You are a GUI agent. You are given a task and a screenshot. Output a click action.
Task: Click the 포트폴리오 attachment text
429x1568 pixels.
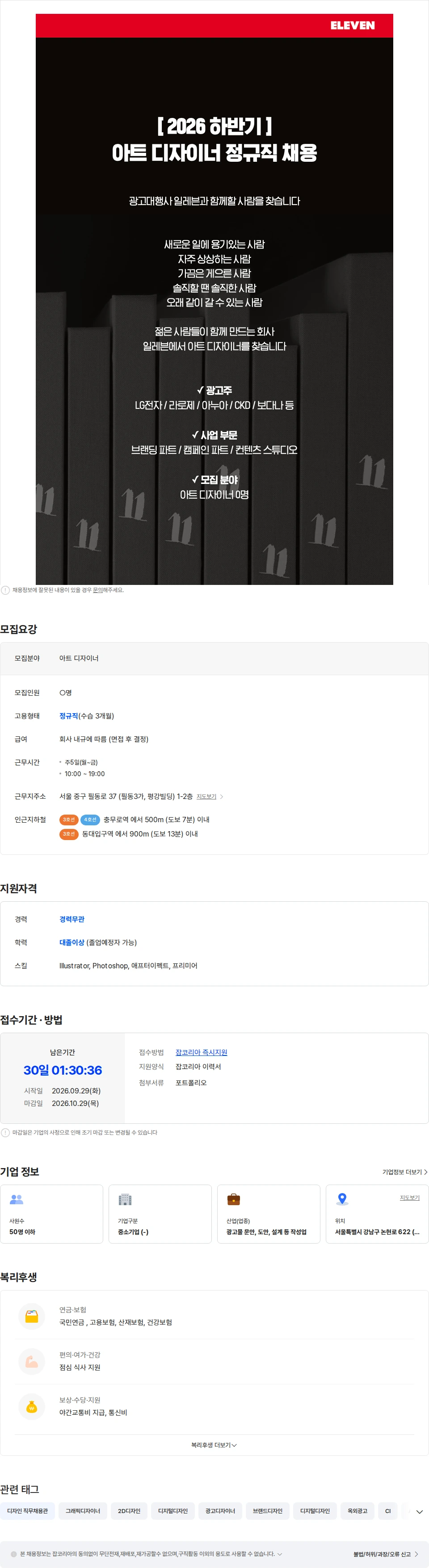coord(191,1083)
